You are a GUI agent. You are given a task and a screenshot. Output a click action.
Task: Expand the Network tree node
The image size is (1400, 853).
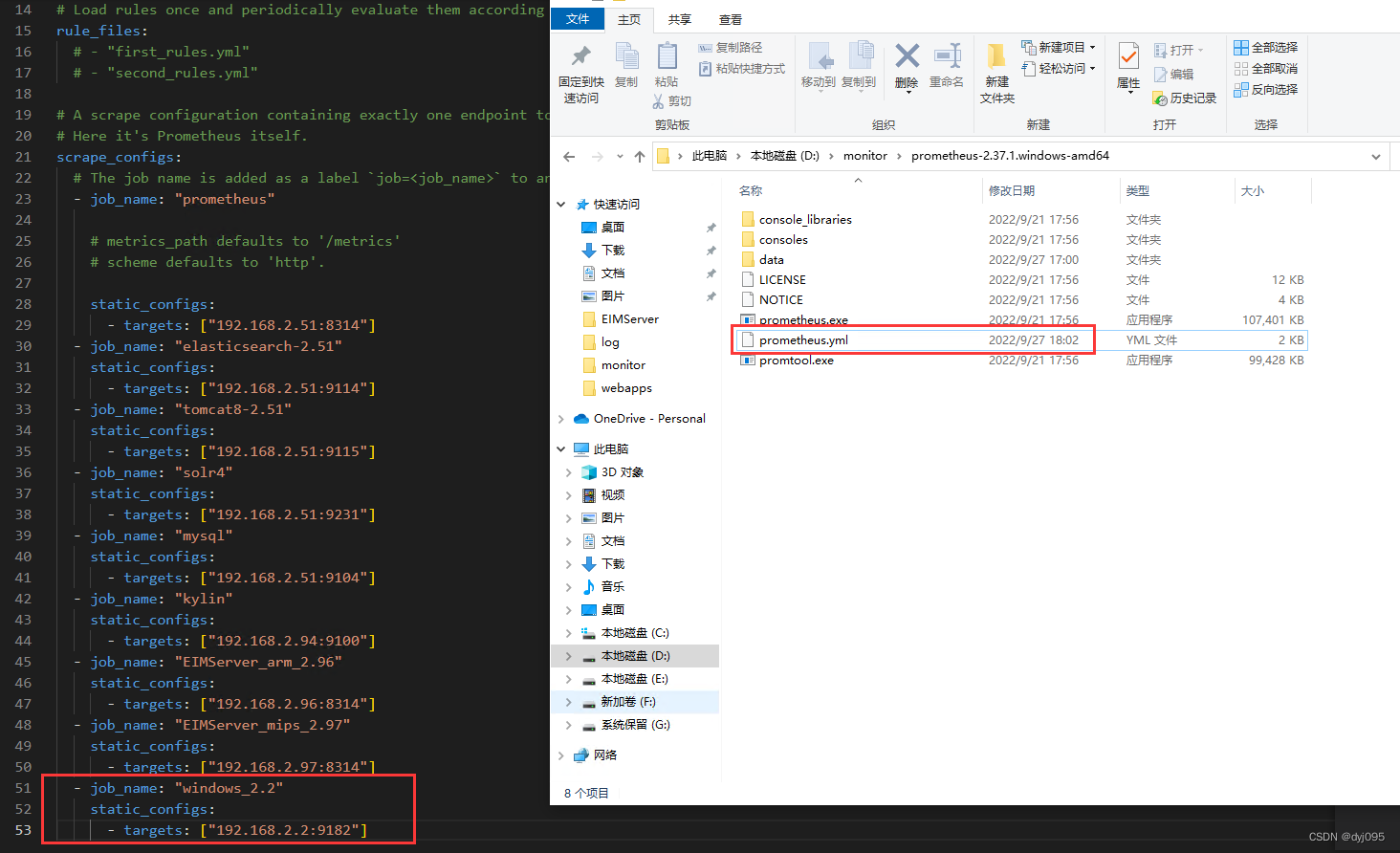[x=561, y=755]
